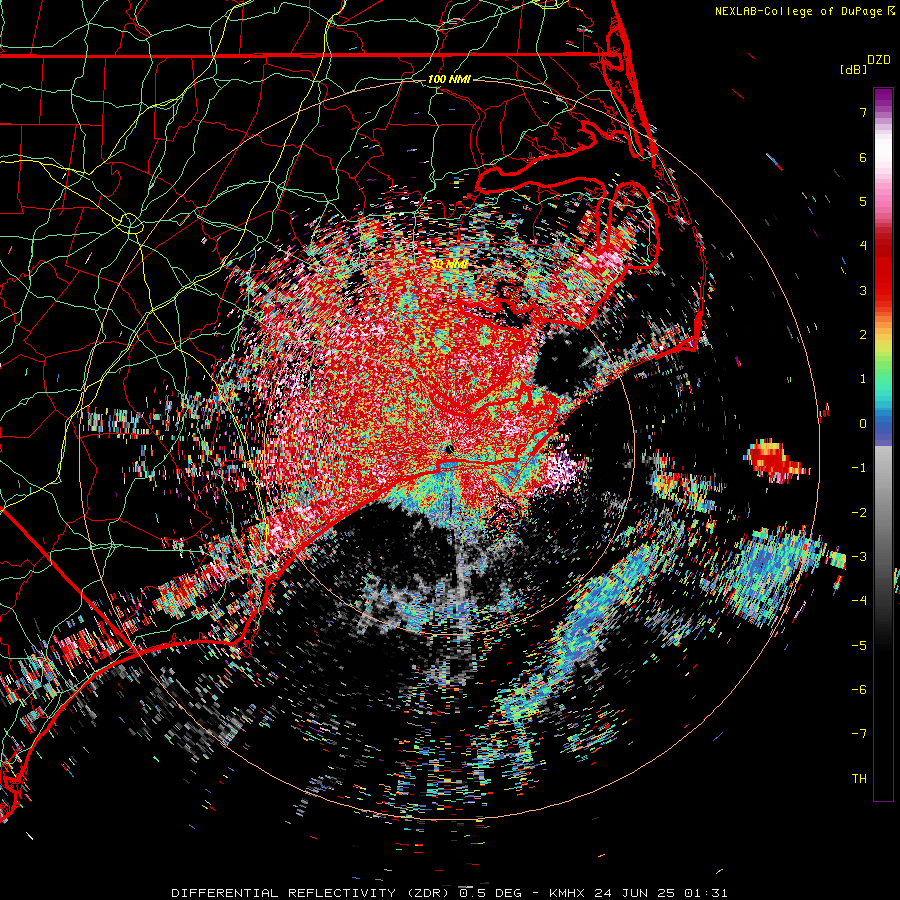Click the -3 value on color scale
The height and width of the screenshot is (900, 900).
pos(859,557)
